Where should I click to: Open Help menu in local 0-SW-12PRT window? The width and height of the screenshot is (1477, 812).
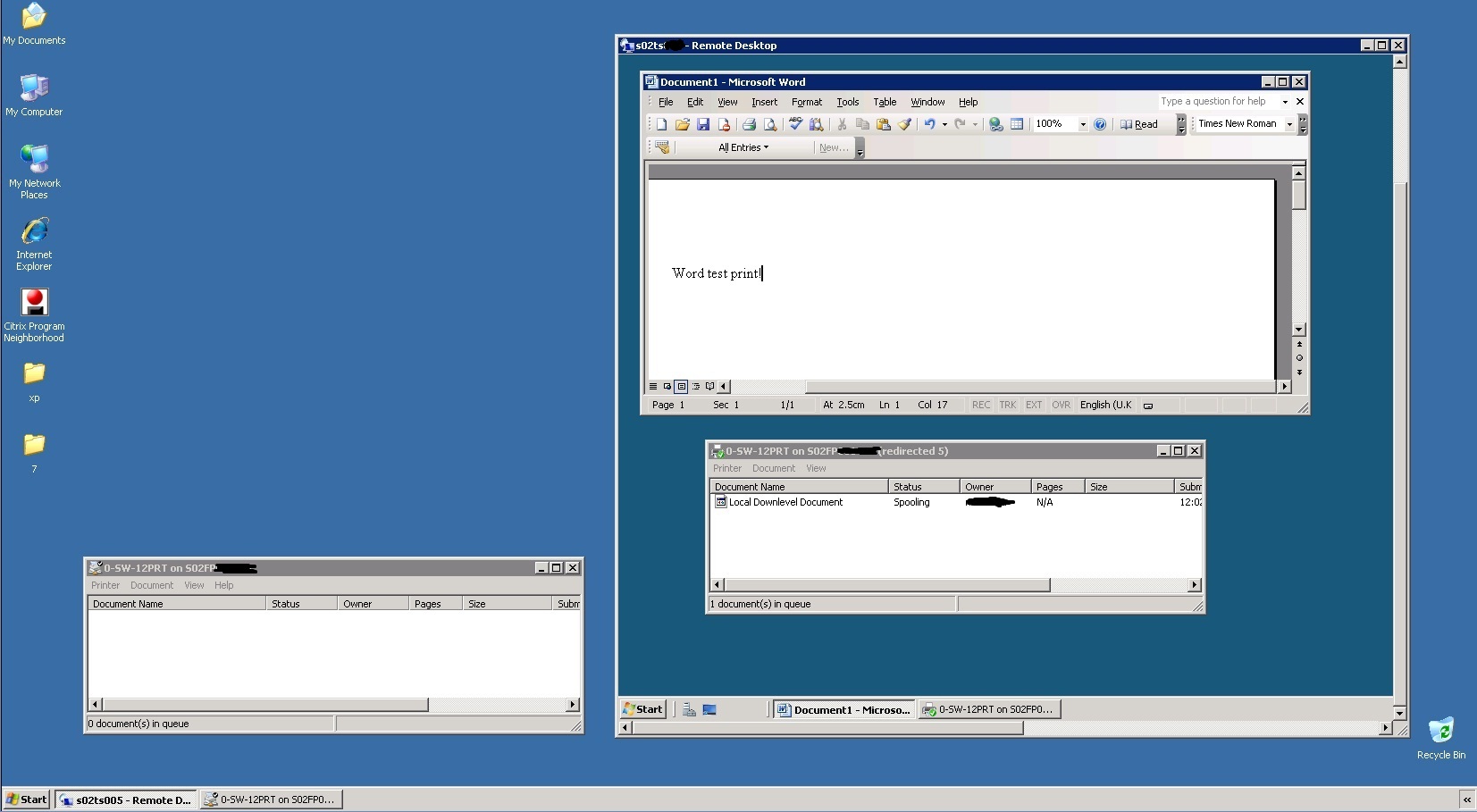pos(223,585)
